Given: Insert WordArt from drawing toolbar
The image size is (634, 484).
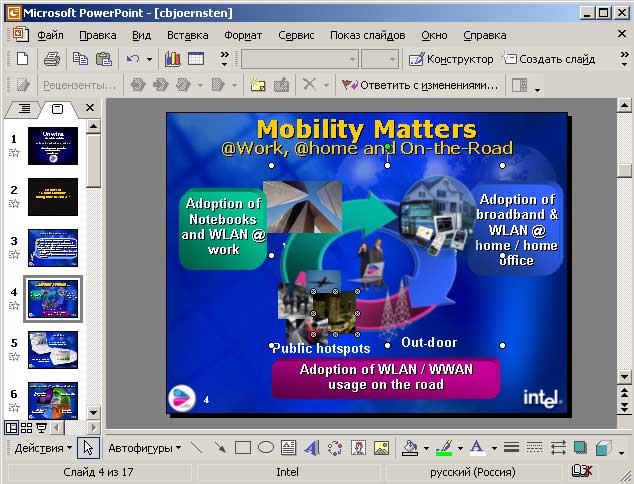Looking at the screenshot, I should [311, 448].
